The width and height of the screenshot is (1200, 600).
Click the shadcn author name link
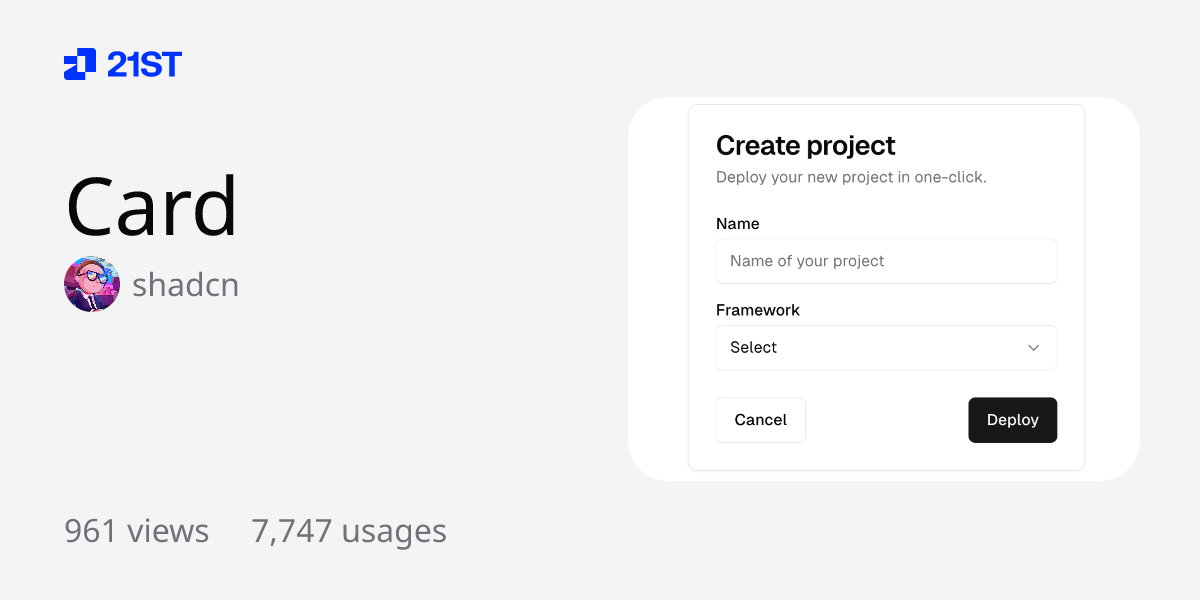186,284
